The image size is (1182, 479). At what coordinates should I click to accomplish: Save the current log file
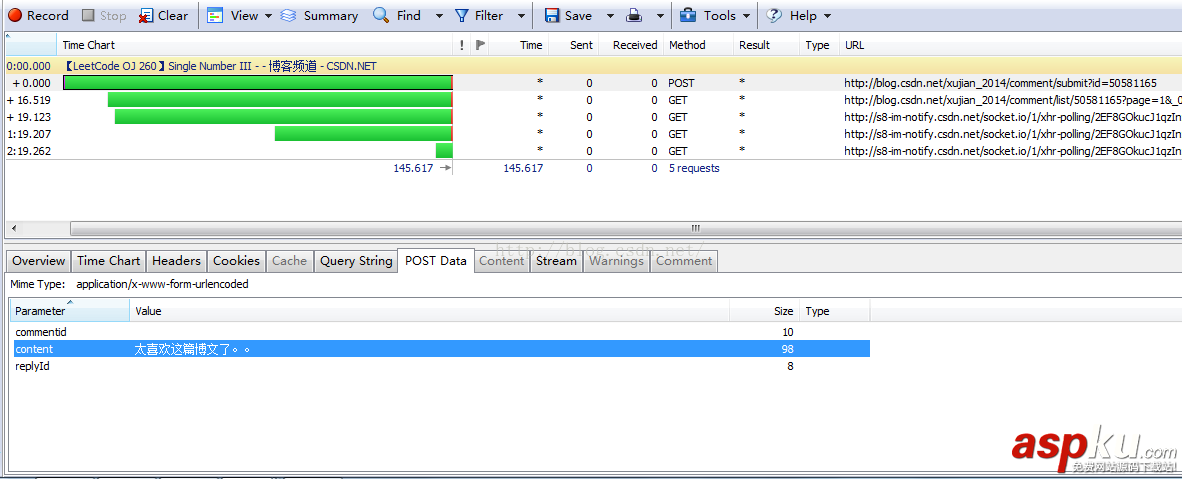coord(567,15)
